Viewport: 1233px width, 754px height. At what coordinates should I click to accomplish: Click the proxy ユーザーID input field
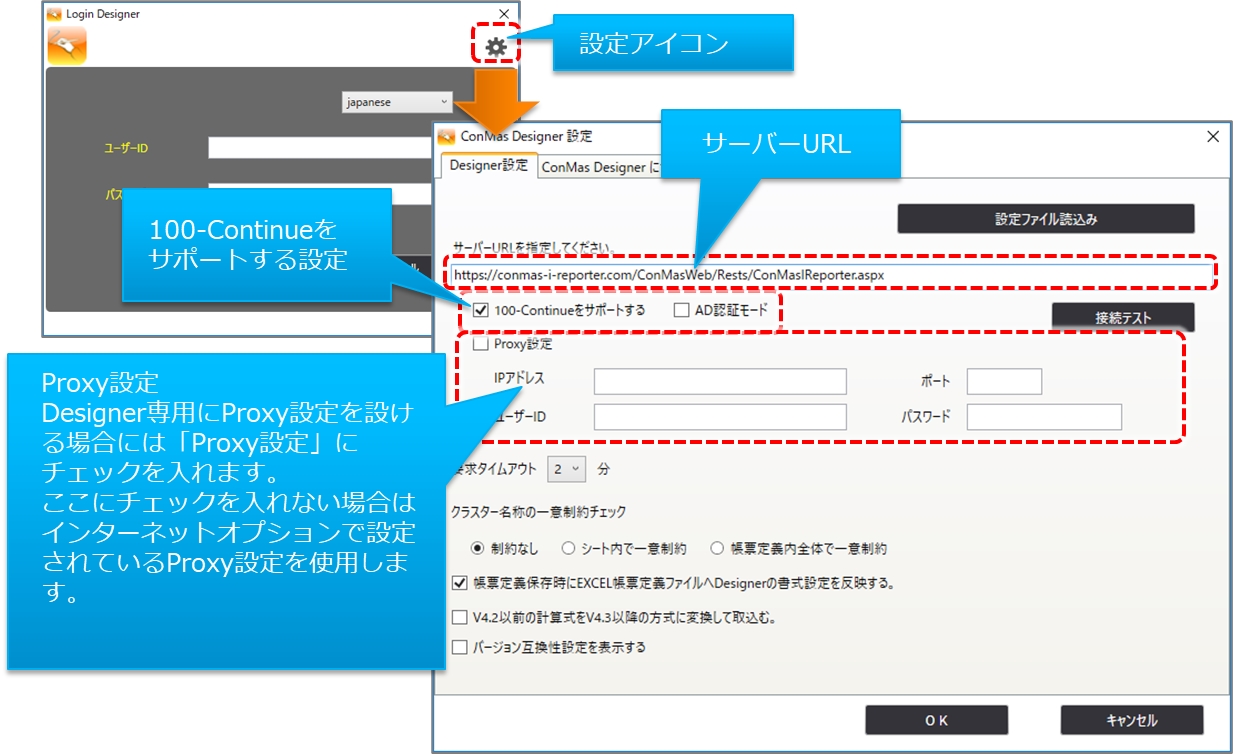coord(720,417)
